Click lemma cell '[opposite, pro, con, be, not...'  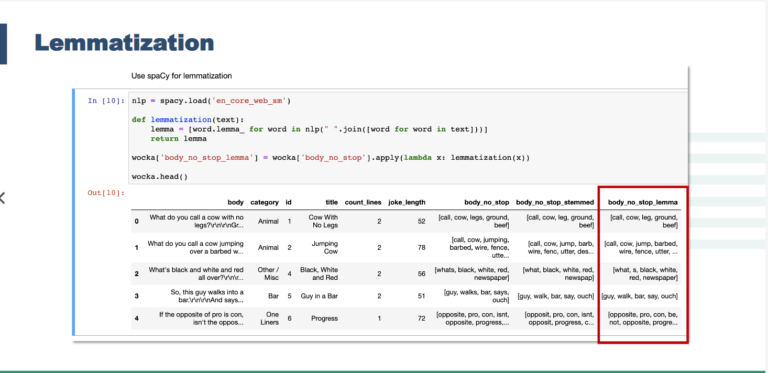(x=643, y=318)
